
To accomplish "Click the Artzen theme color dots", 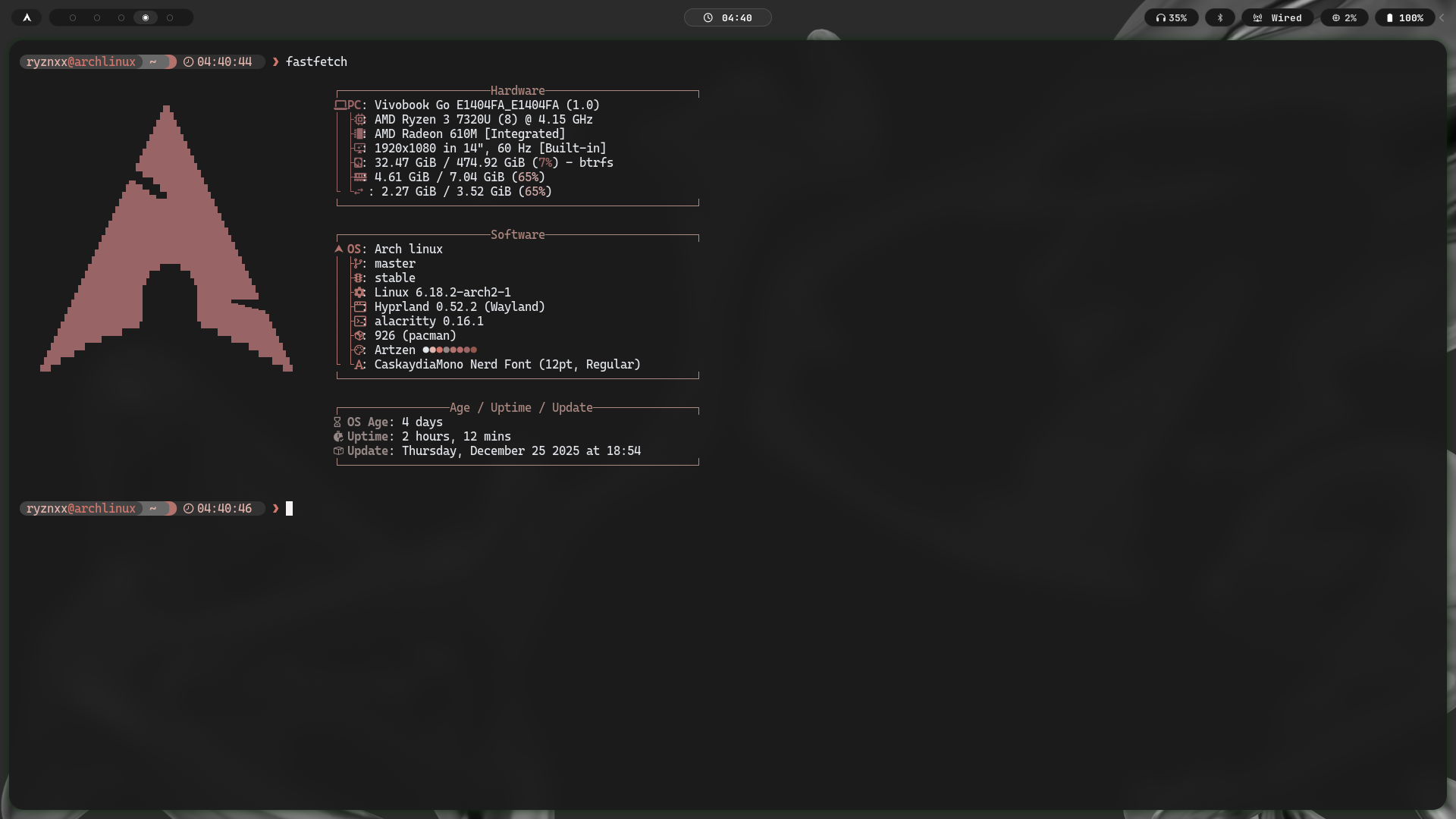I will coord(450,350).
